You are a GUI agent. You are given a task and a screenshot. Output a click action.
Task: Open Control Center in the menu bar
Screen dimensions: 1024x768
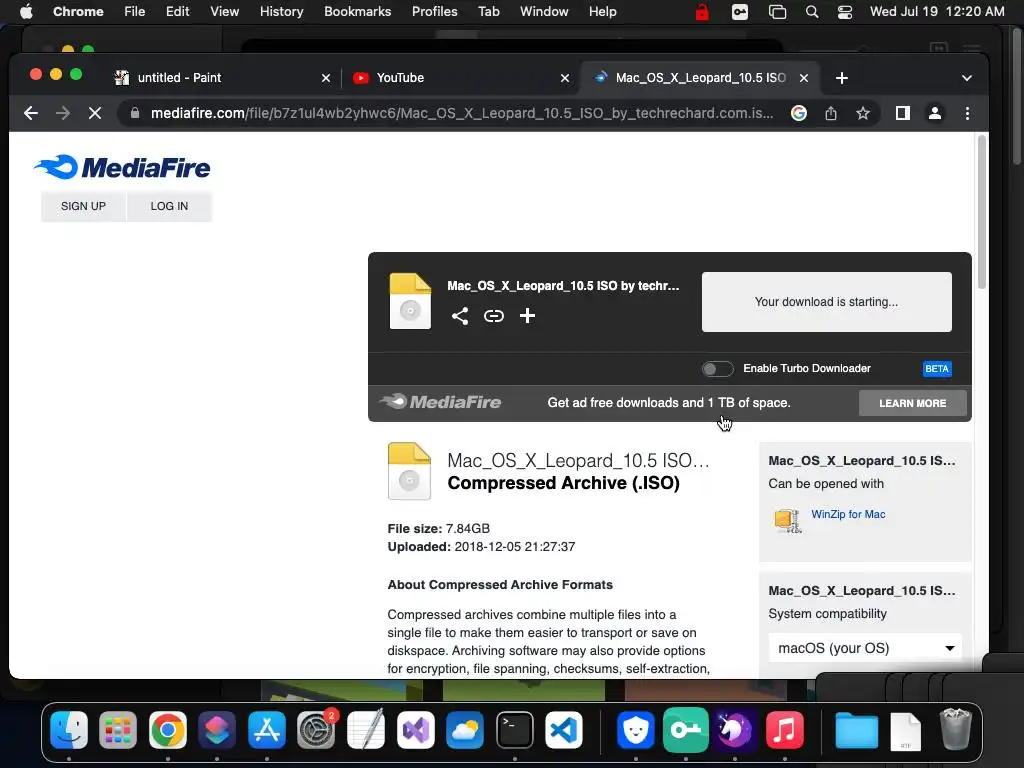tap(844, 12)
